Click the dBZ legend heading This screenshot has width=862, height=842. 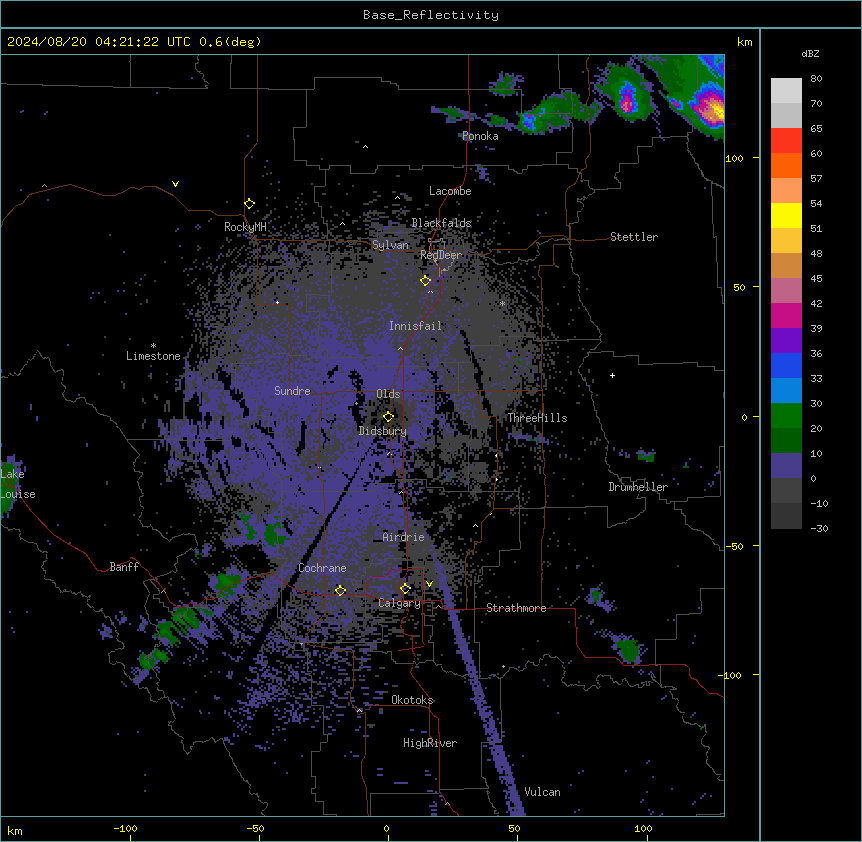pos(810,53)
